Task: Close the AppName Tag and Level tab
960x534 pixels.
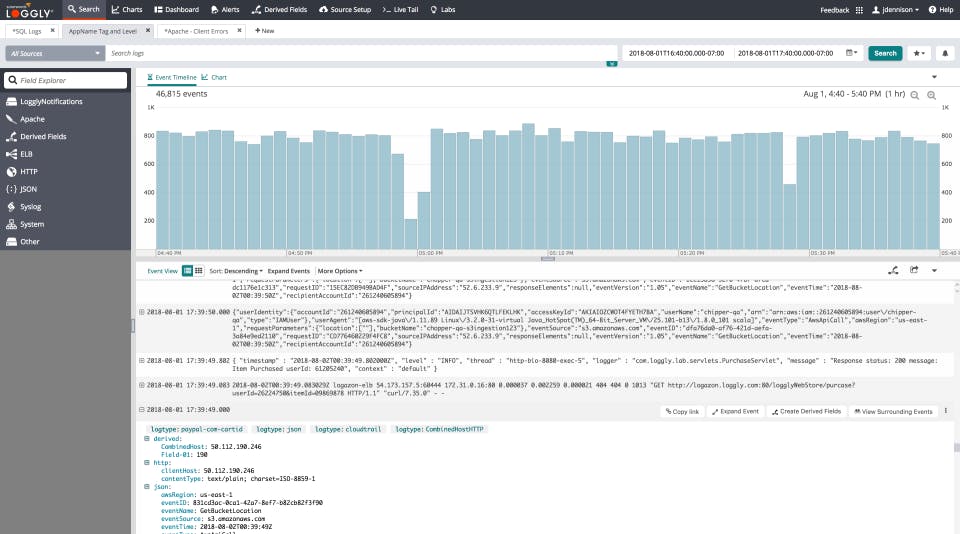Action: click(148, 30)
